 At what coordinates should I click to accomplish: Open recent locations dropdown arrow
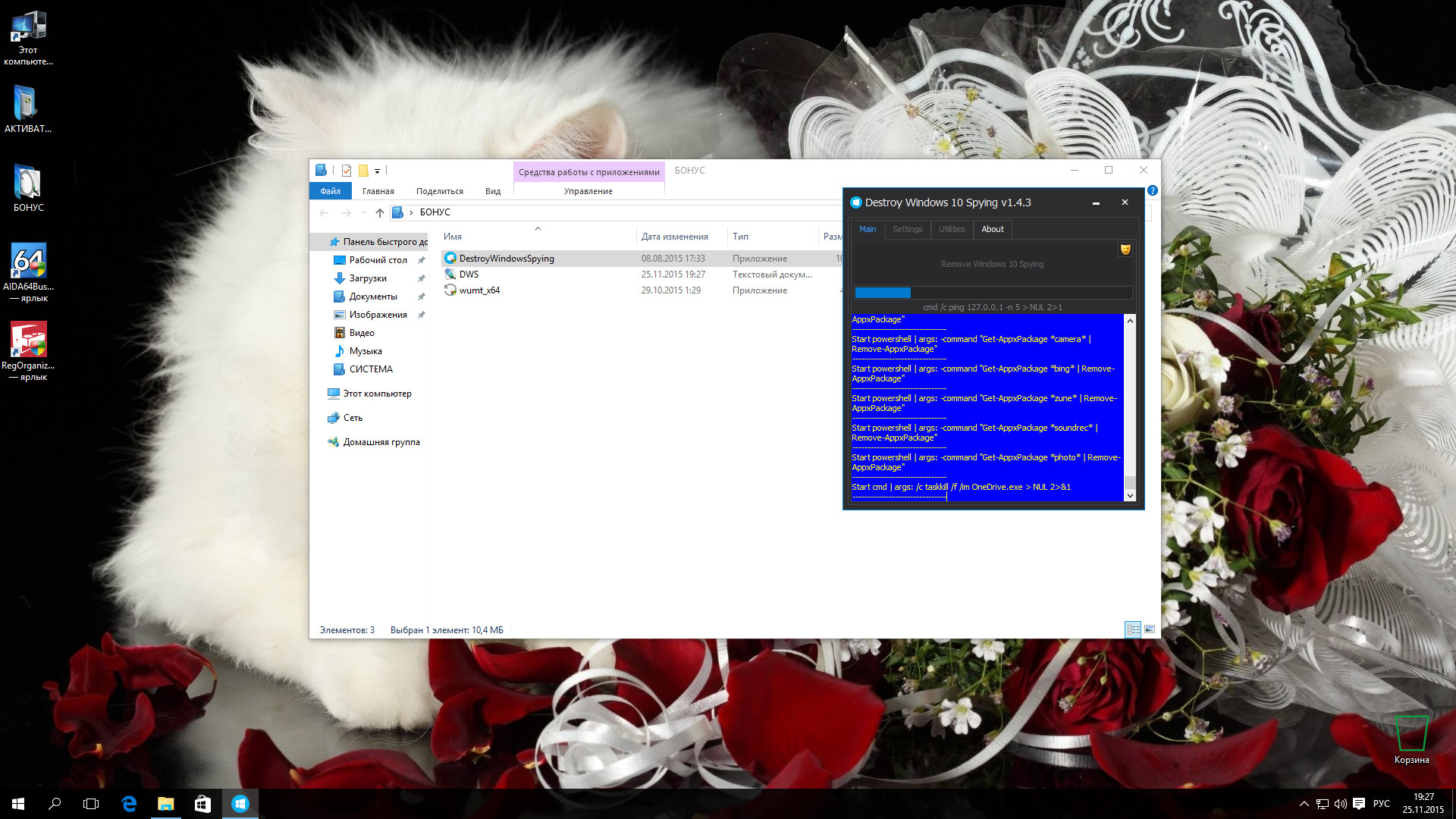tap(364, 212)
